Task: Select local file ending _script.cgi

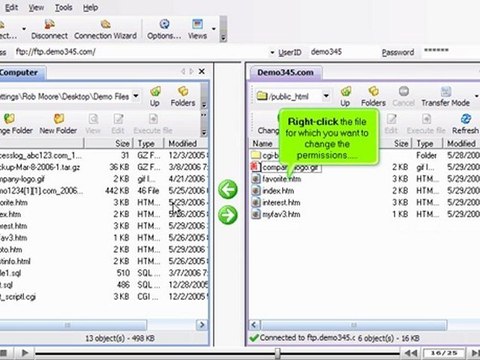Action: coord(18,297)
